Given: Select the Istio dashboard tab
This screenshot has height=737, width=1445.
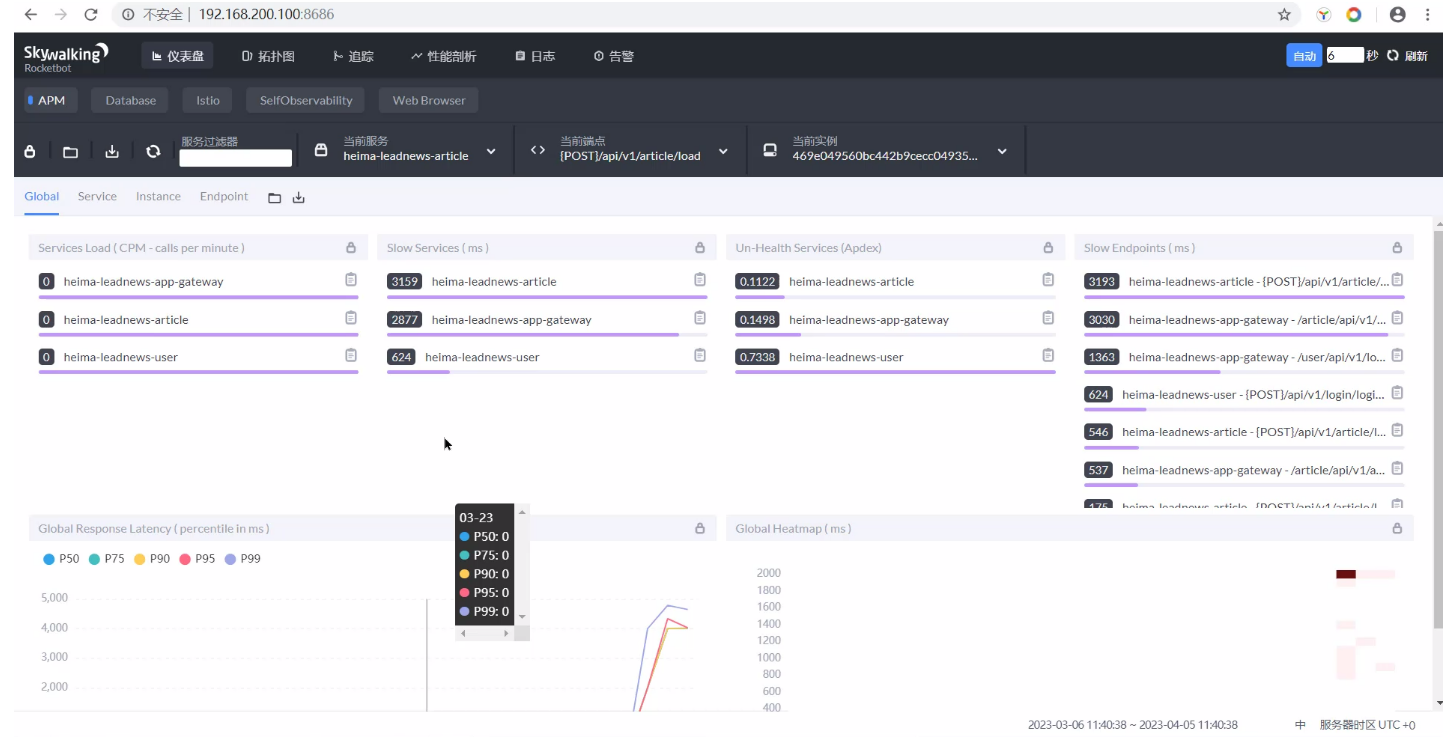Looking at the screenshot, I should click(x=208, y=100).
